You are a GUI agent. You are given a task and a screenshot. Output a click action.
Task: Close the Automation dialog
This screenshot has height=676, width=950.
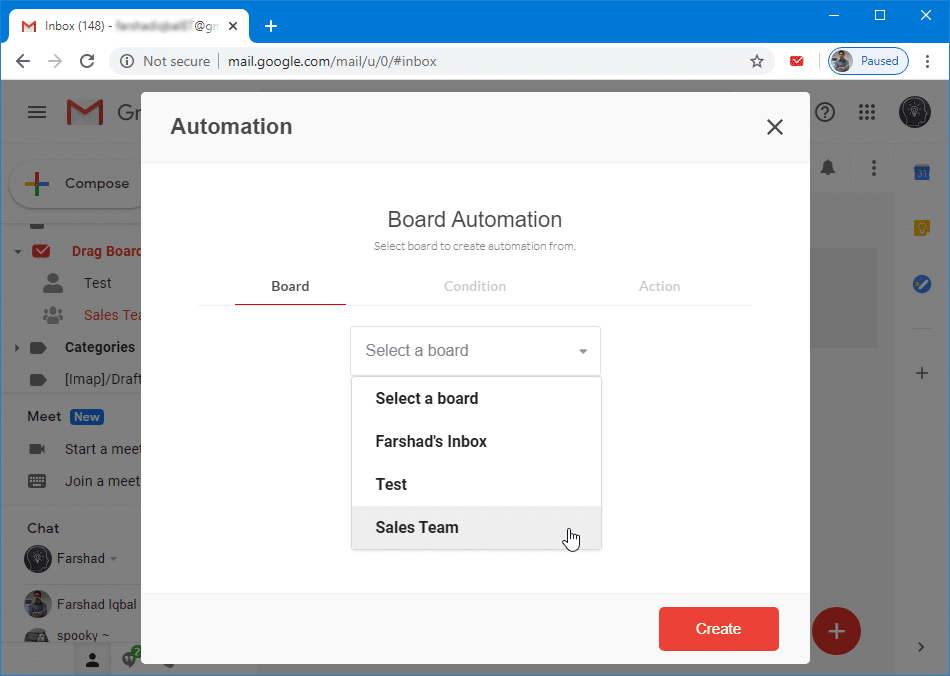point(774,127)
